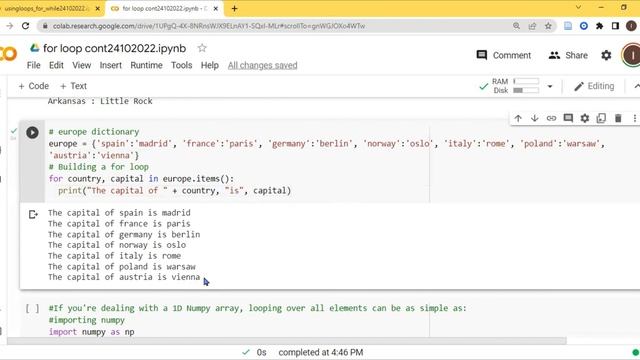Close the for loop cont24102022 tab
Screen dimensions: 640x360
[x=216, y=9]
